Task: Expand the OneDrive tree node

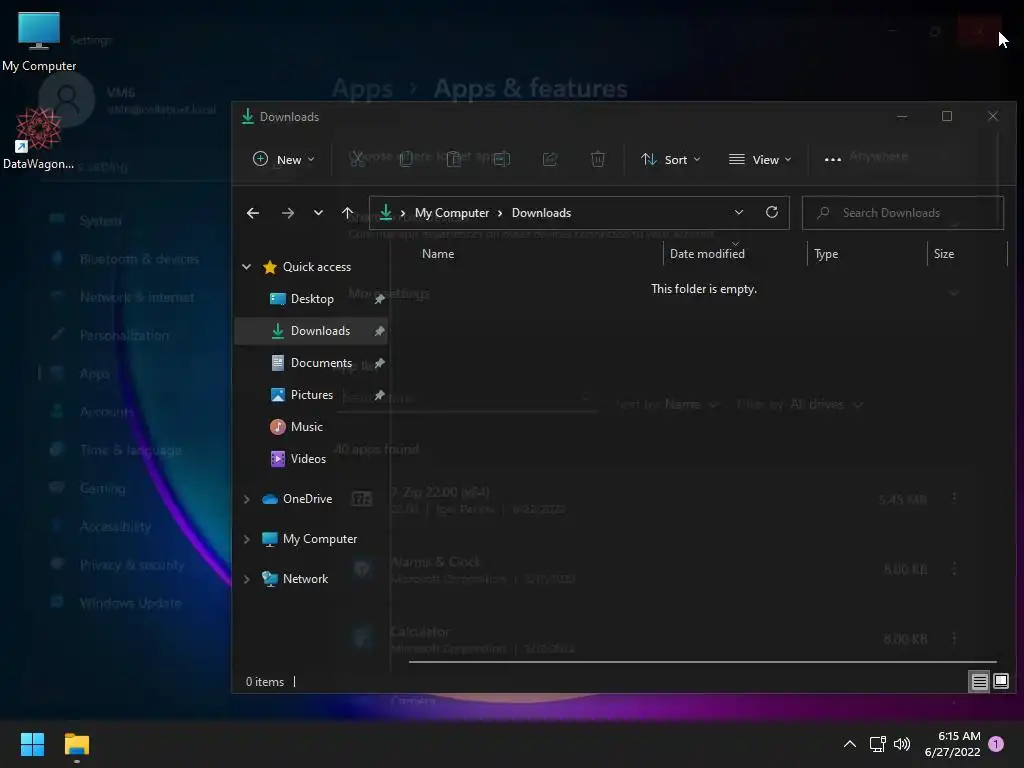Action: 246,499
